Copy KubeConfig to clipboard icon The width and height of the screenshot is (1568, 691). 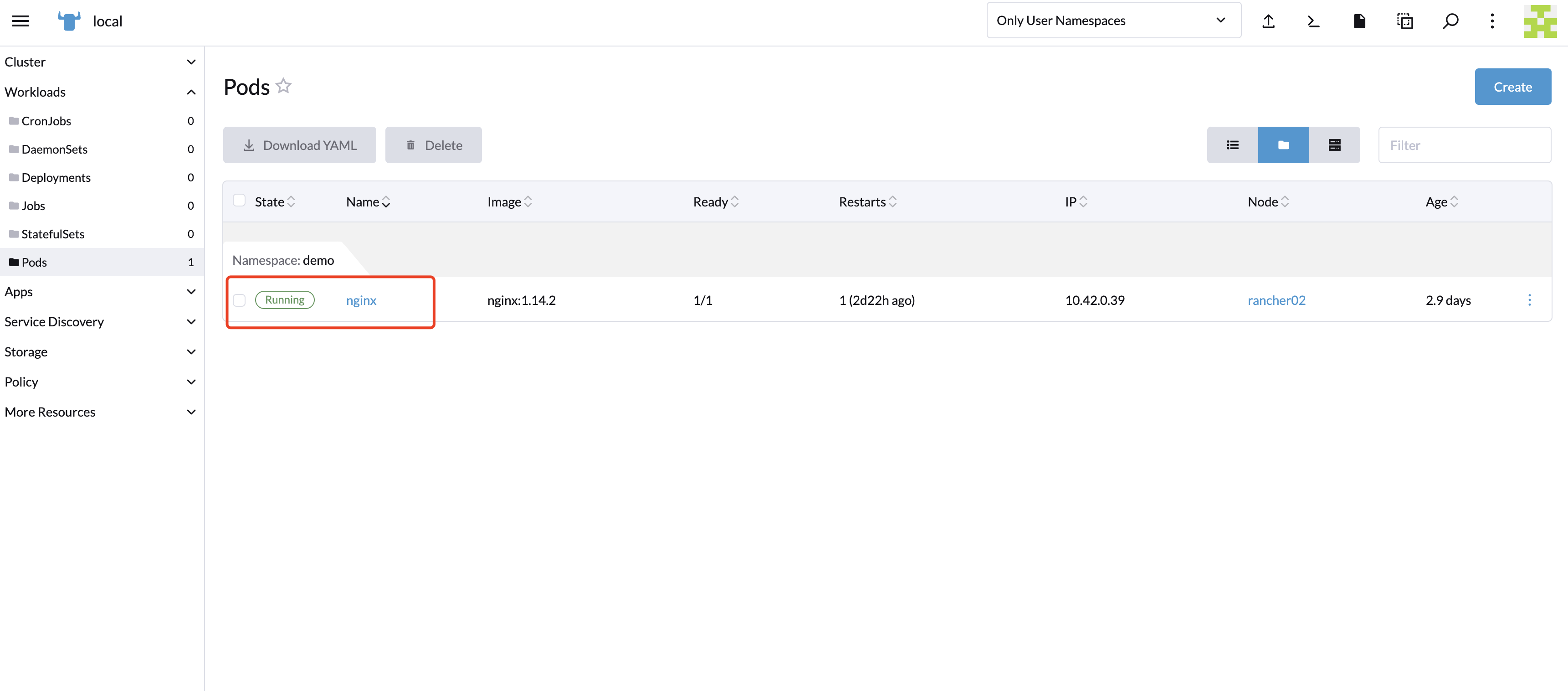(1405, 21)
